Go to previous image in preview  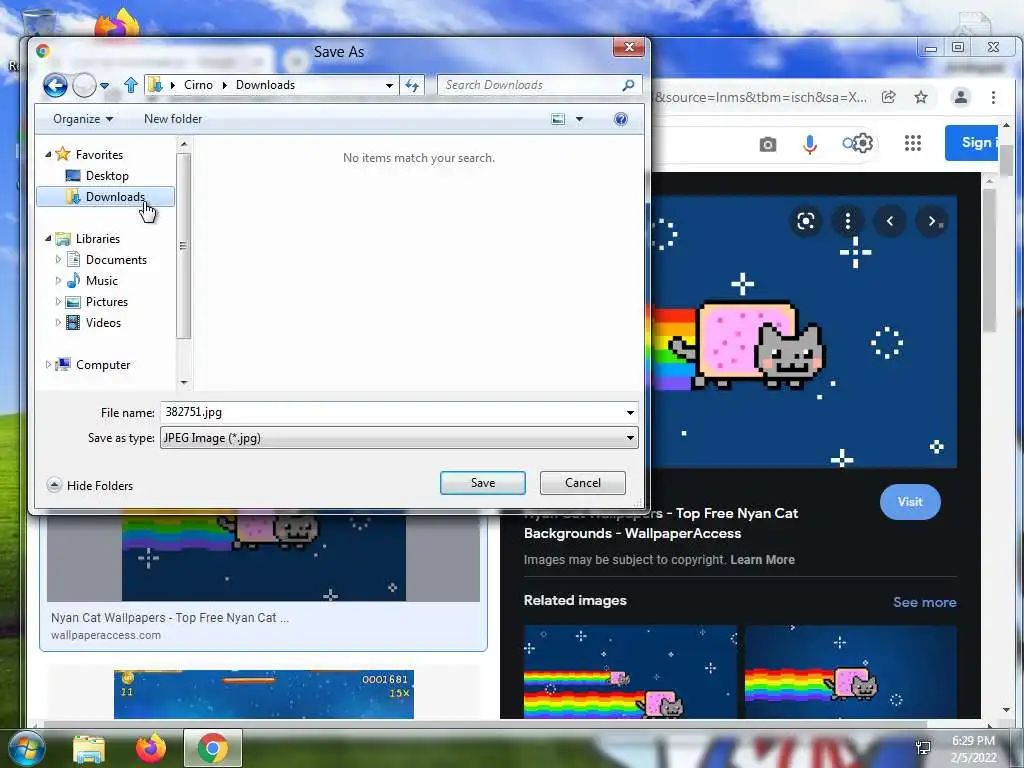point(889,221)
